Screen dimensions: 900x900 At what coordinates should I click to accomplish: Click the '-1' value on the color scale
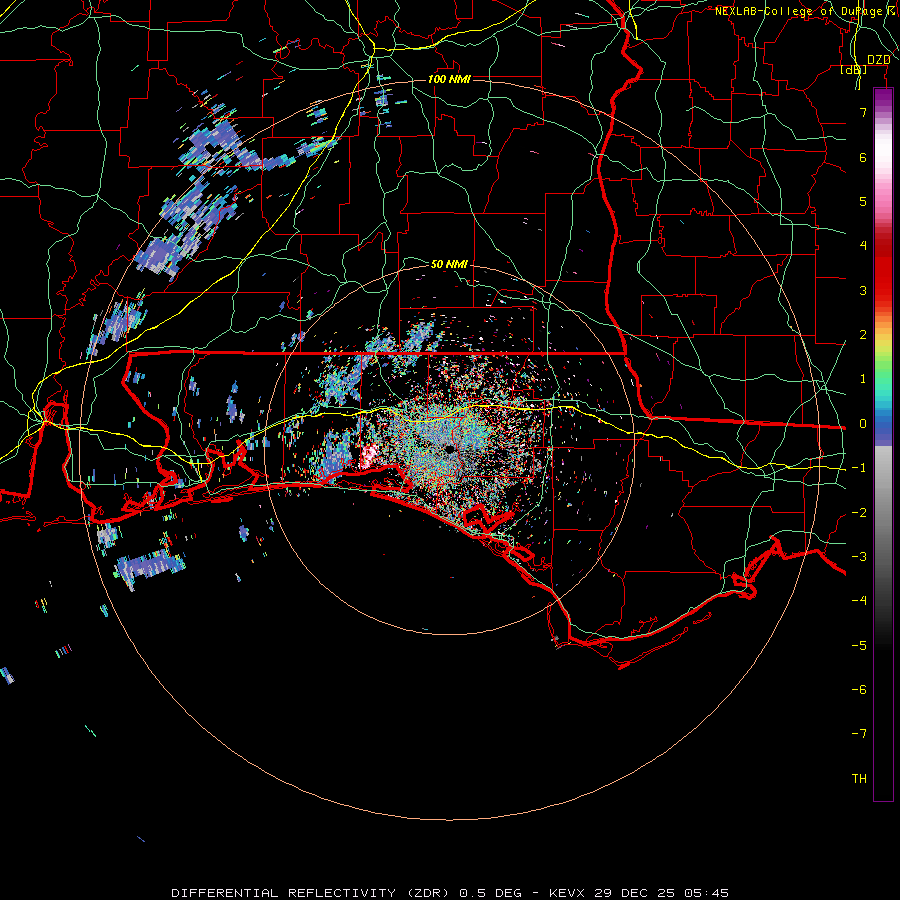click(x=859, y=468)
